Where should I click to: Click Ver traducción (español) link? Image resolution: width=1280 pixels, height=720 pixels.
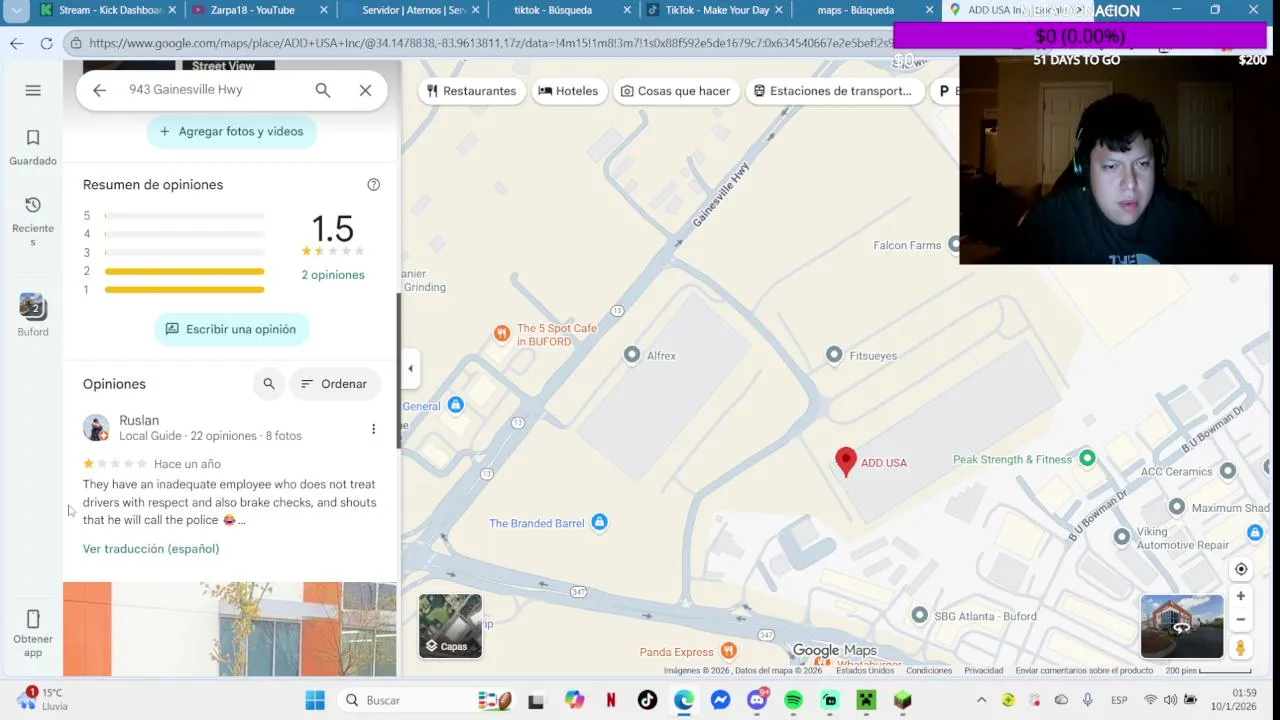151,549
